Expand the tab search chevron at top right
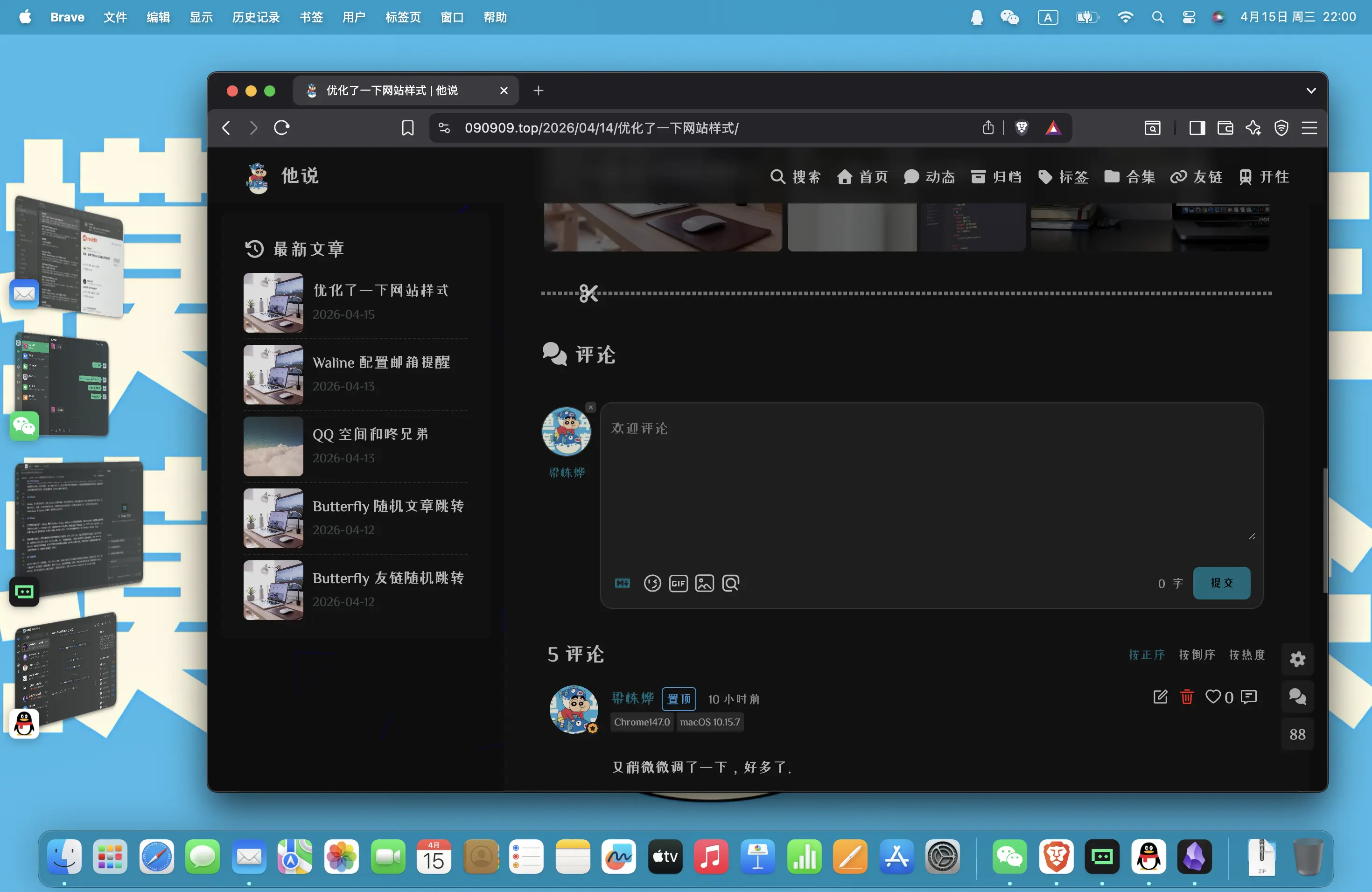The height and width of the screenshot is (892, 1372). 1310,91
